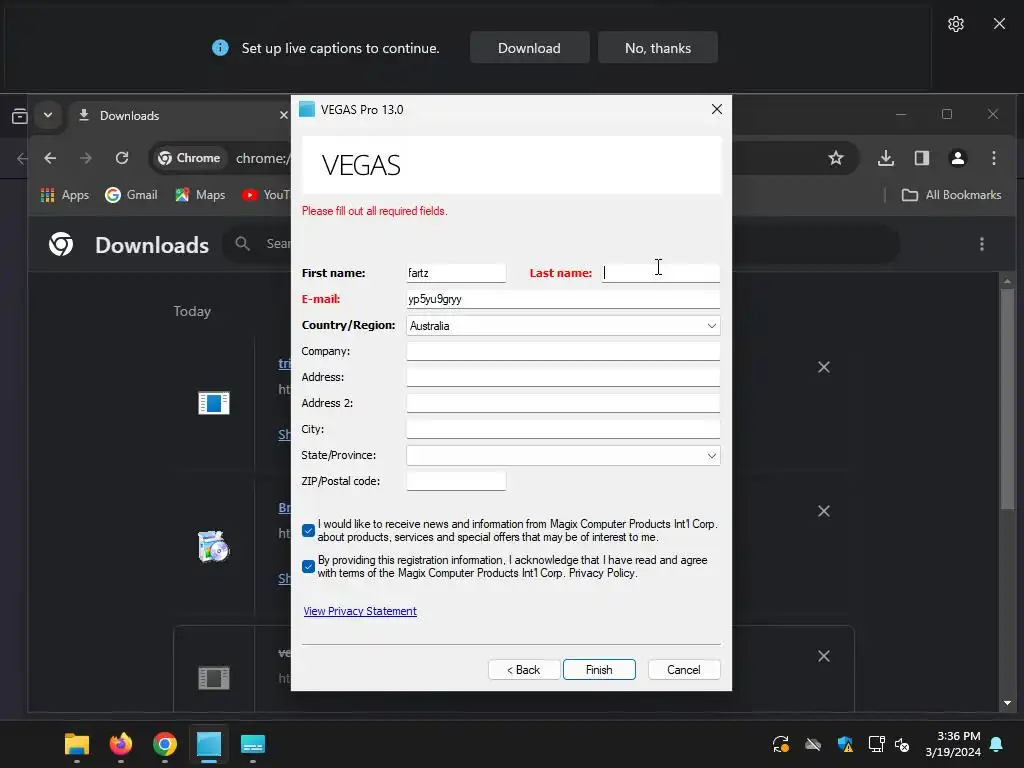Viewport: 1024px width, 768px height.
Task: Open Gmail bookmark
Action: pos(131,195)
